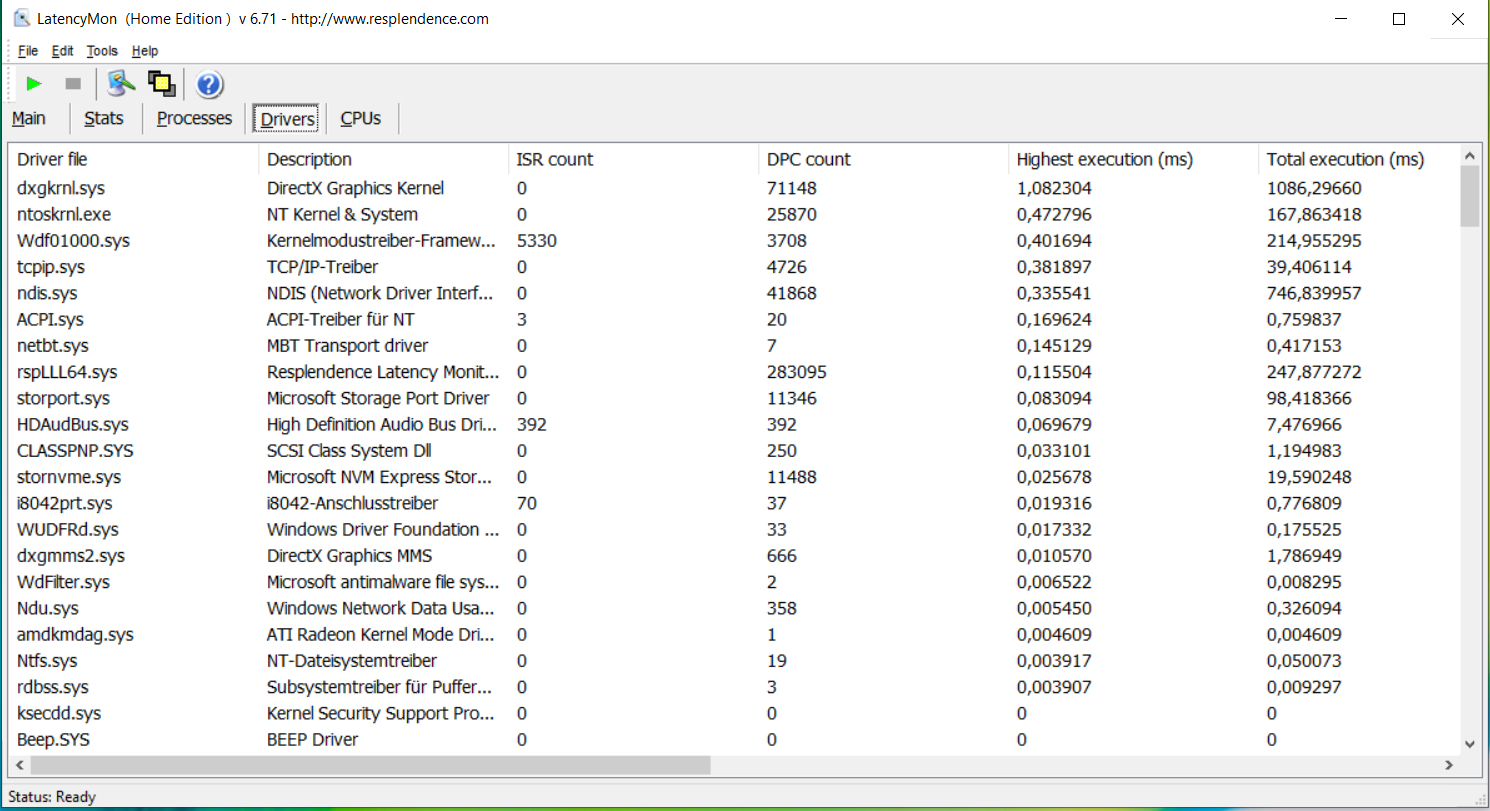Switch to the CPUs tab
The width and height of the screenshot is (1490, 811).
coord(361,118)
